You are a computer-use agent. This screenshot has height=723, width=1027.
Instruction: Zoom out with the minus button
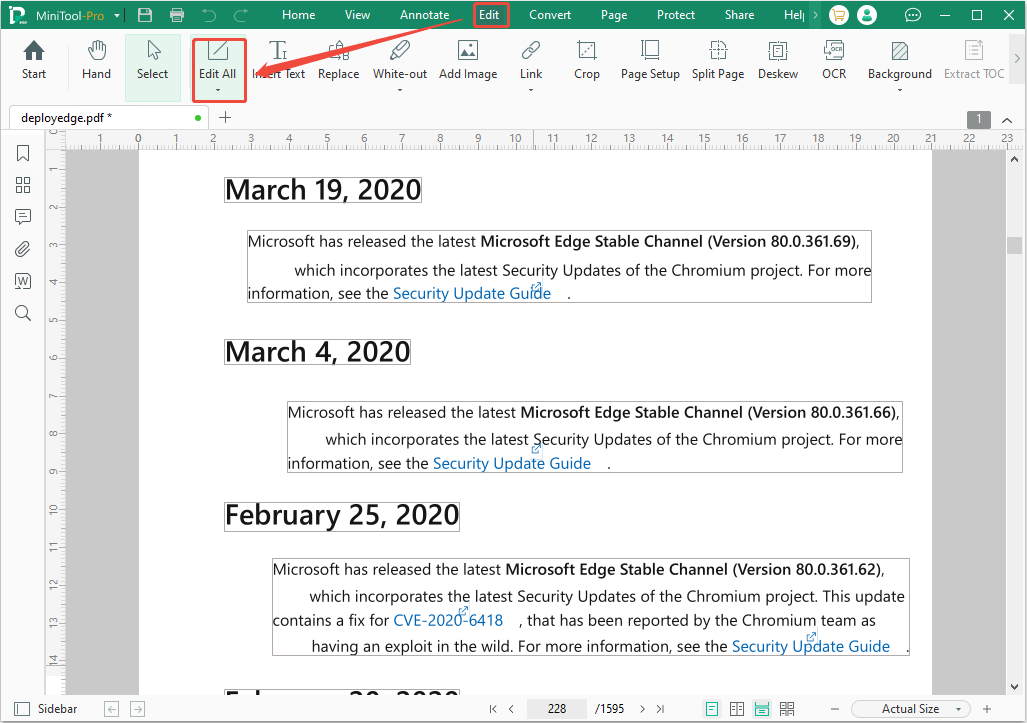834,709
